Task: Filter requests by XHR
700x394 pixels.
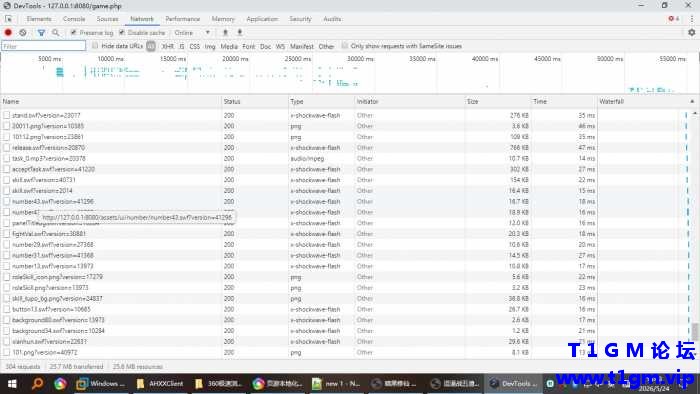Action: [x=168, y=46]
